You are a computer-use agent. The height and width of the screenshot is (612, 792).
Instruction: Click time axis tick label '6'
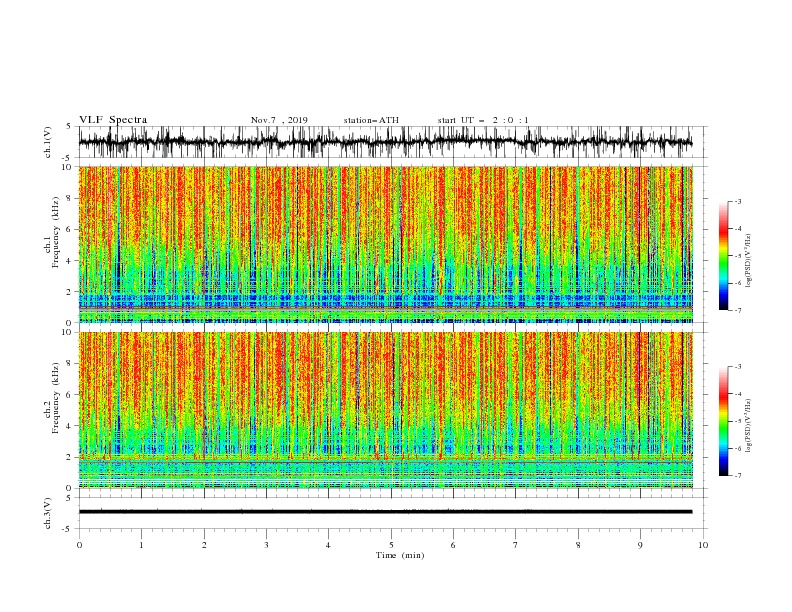[x=453, y=545]
